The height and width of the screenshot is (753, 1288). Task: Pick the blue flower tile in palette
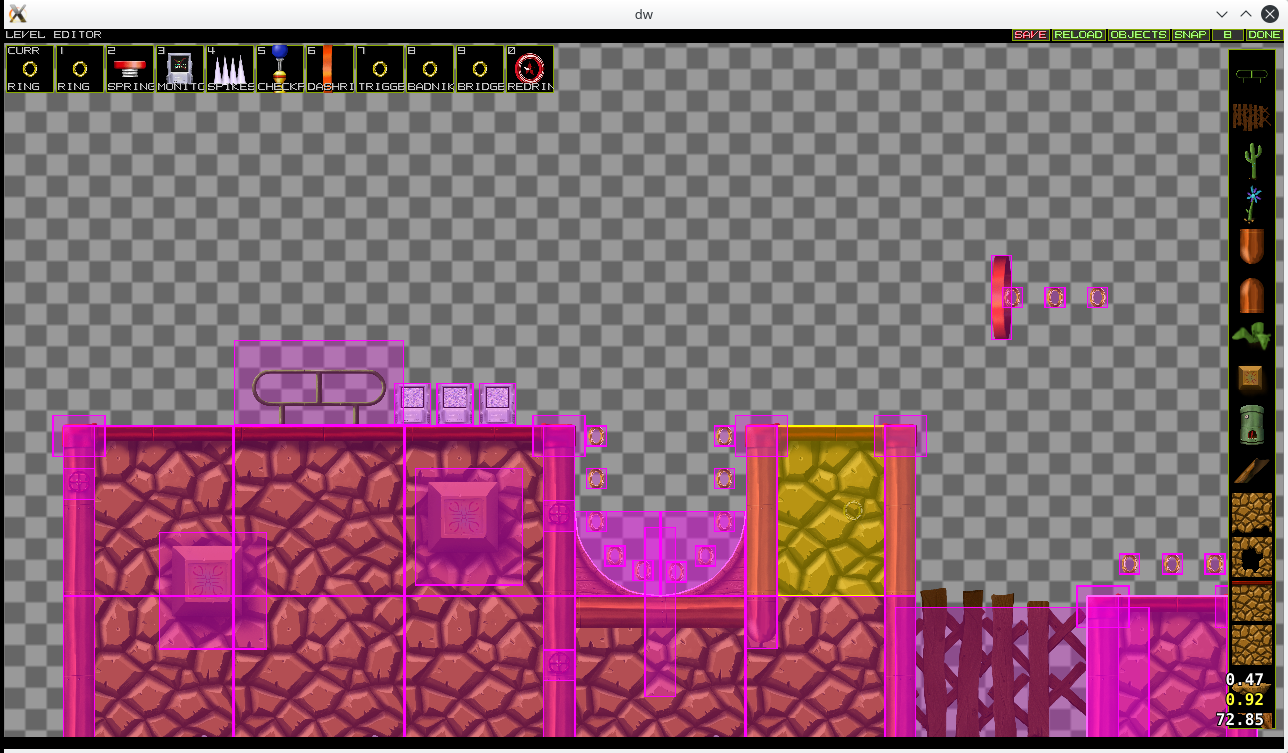(x=1250, y=203)
